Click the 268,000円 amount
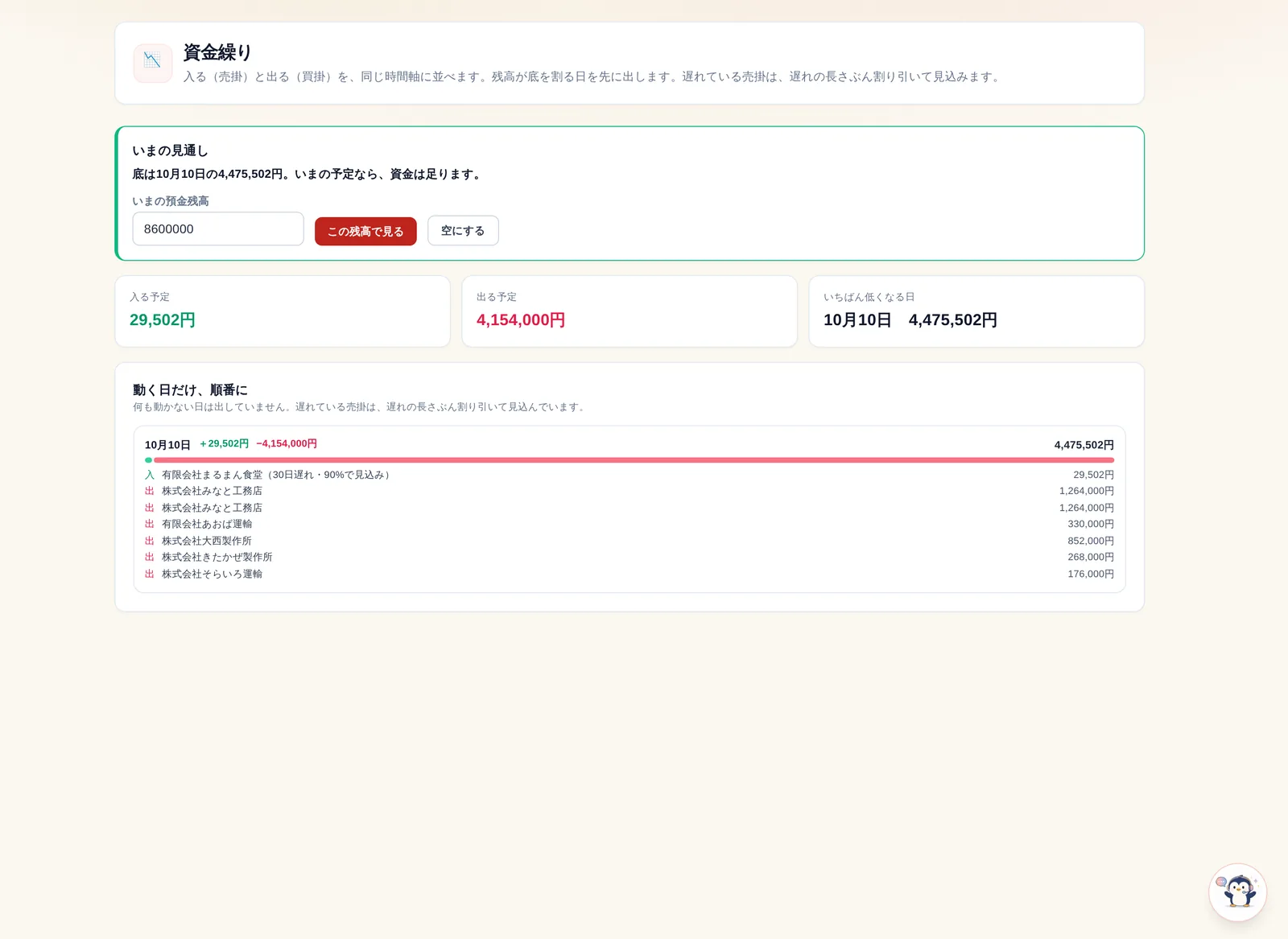Screen dimensions: 1288x939 (x=1091, y=557)
